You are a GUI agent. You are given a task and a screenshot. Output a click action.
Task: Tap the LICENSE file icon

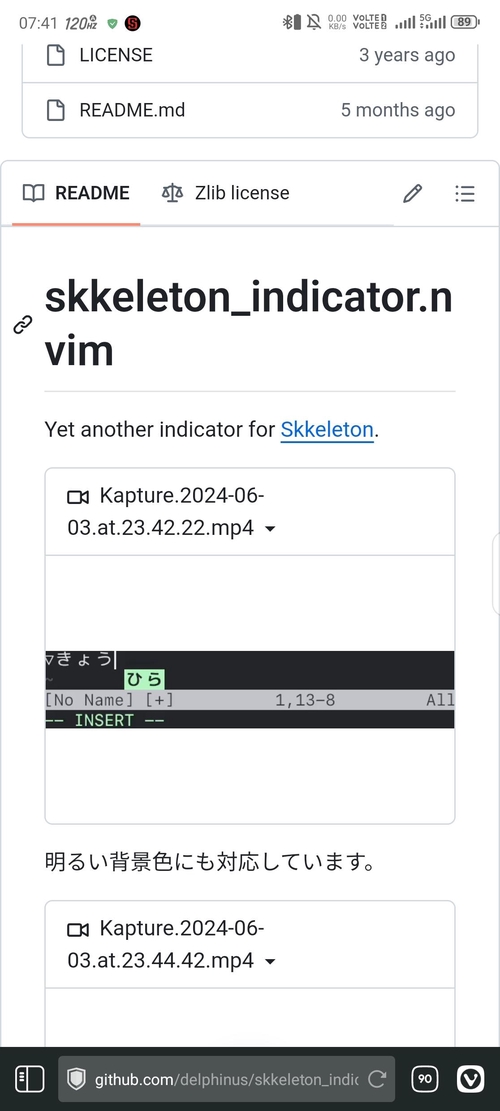coord(56,55)
